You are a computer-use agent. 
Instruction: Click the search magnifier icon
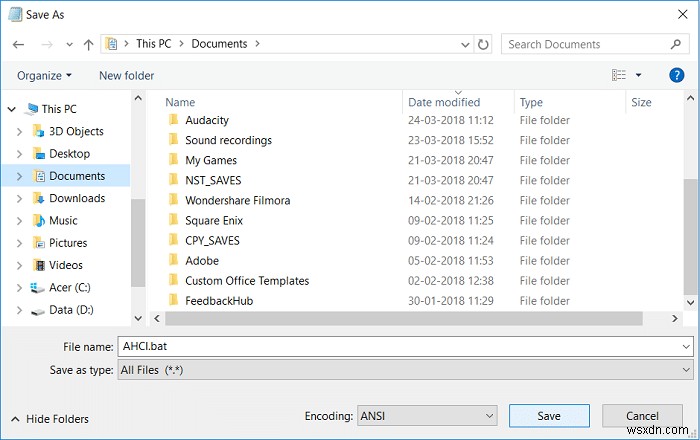(676, 44)
